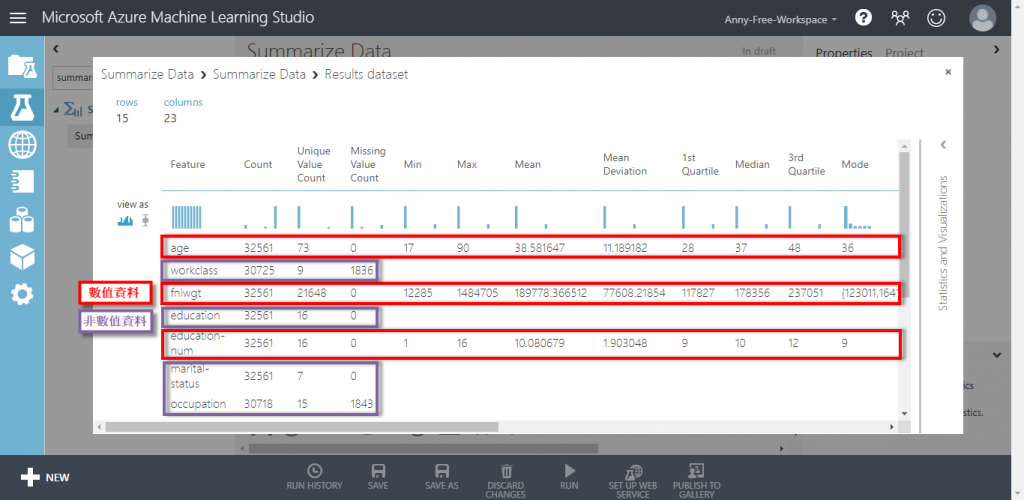
Task: Click PUBLISH TO GALLERY
Action: [697, 481]
